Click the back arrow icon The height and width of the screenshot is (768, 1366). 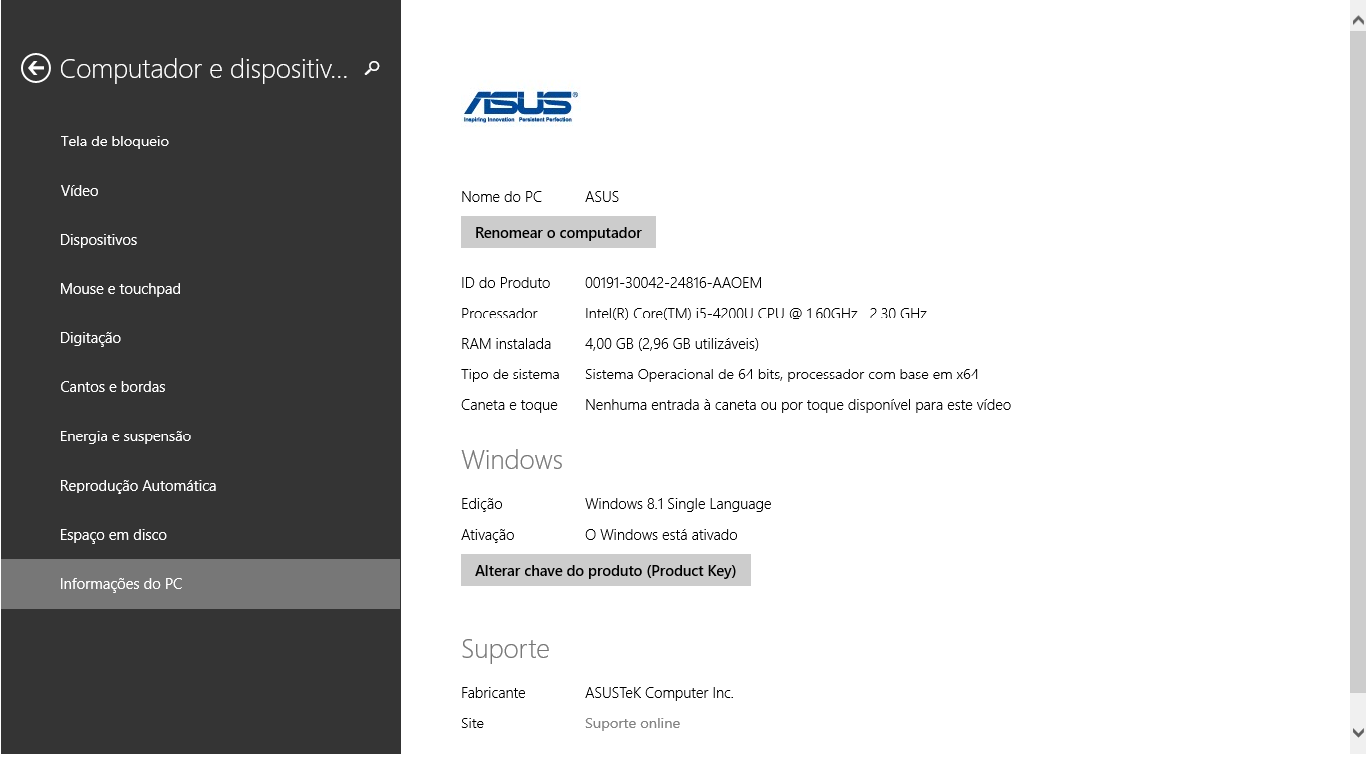click(36, 68)
